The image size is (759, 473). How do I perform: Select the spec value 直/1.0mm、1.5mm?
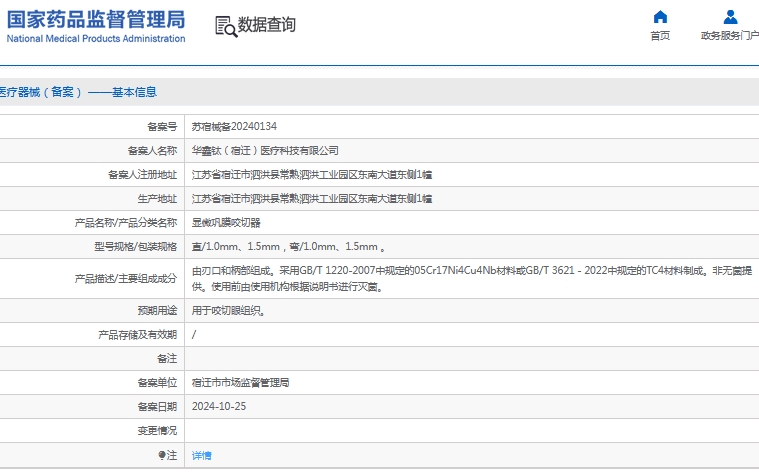click(288, 247)
